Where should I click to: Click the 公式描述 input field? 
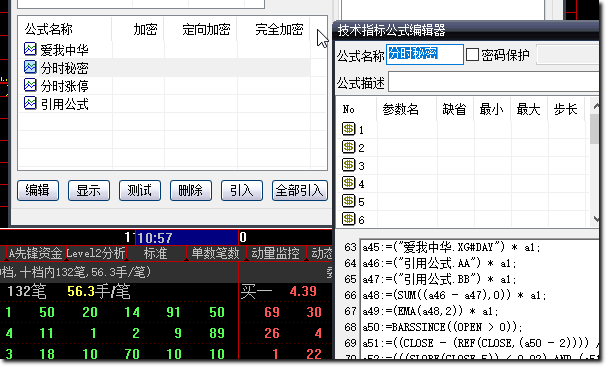coord(493,82)
